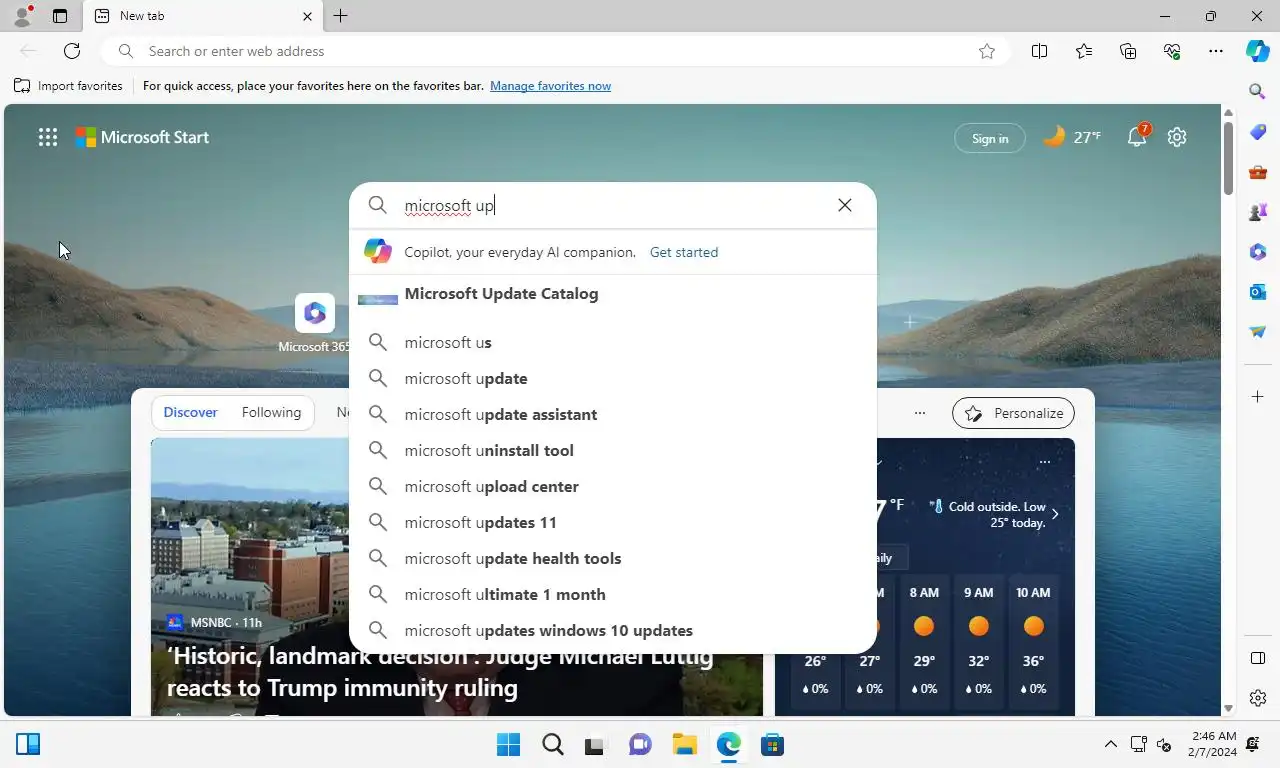Switch to the Following tab
1280x768 pixels.
(x=271, y=412)
